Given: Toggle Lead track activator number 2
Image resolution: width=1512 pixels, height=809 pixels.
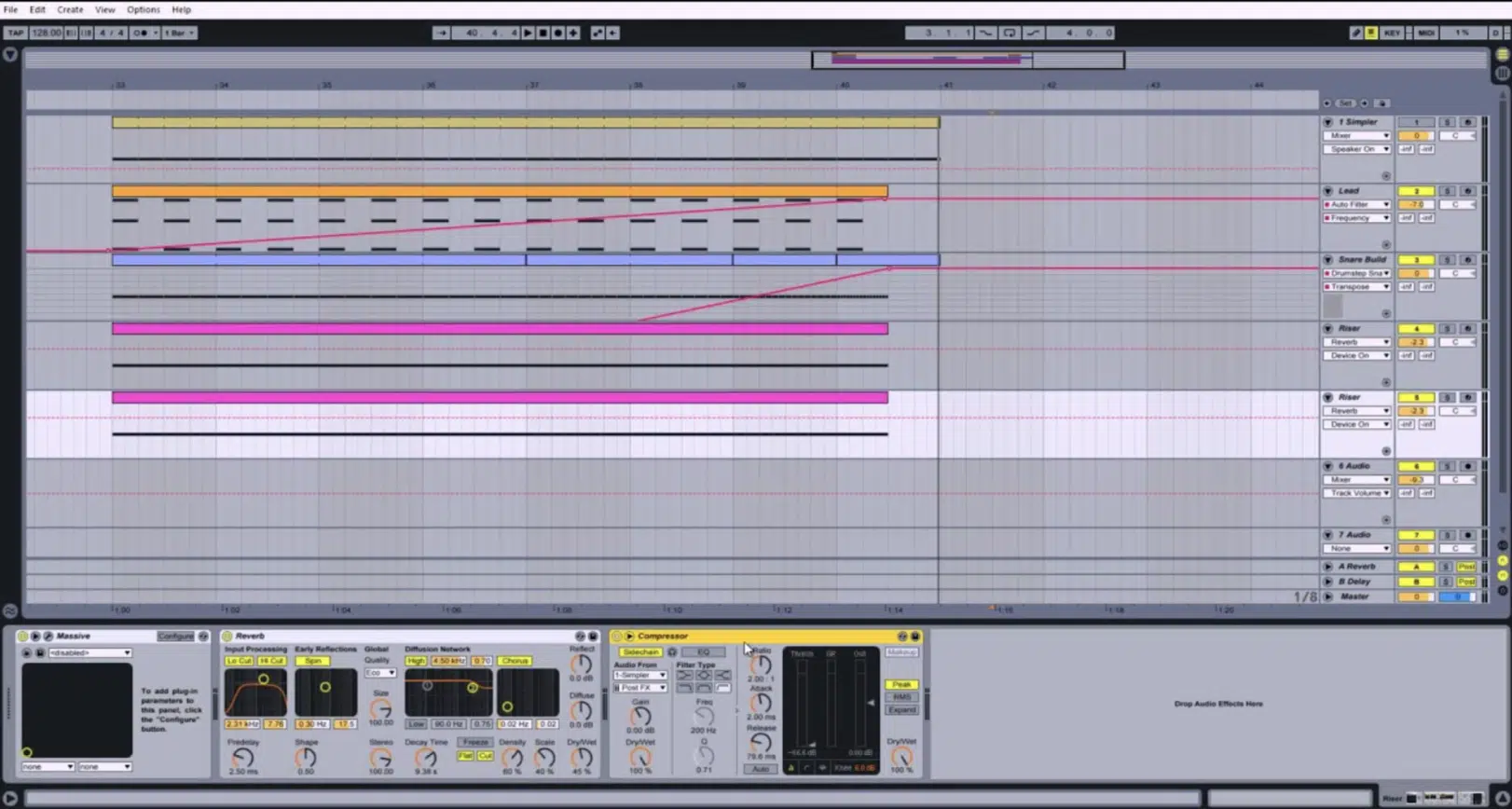Looking at the screenshot, I should [x=1416, y=191].
